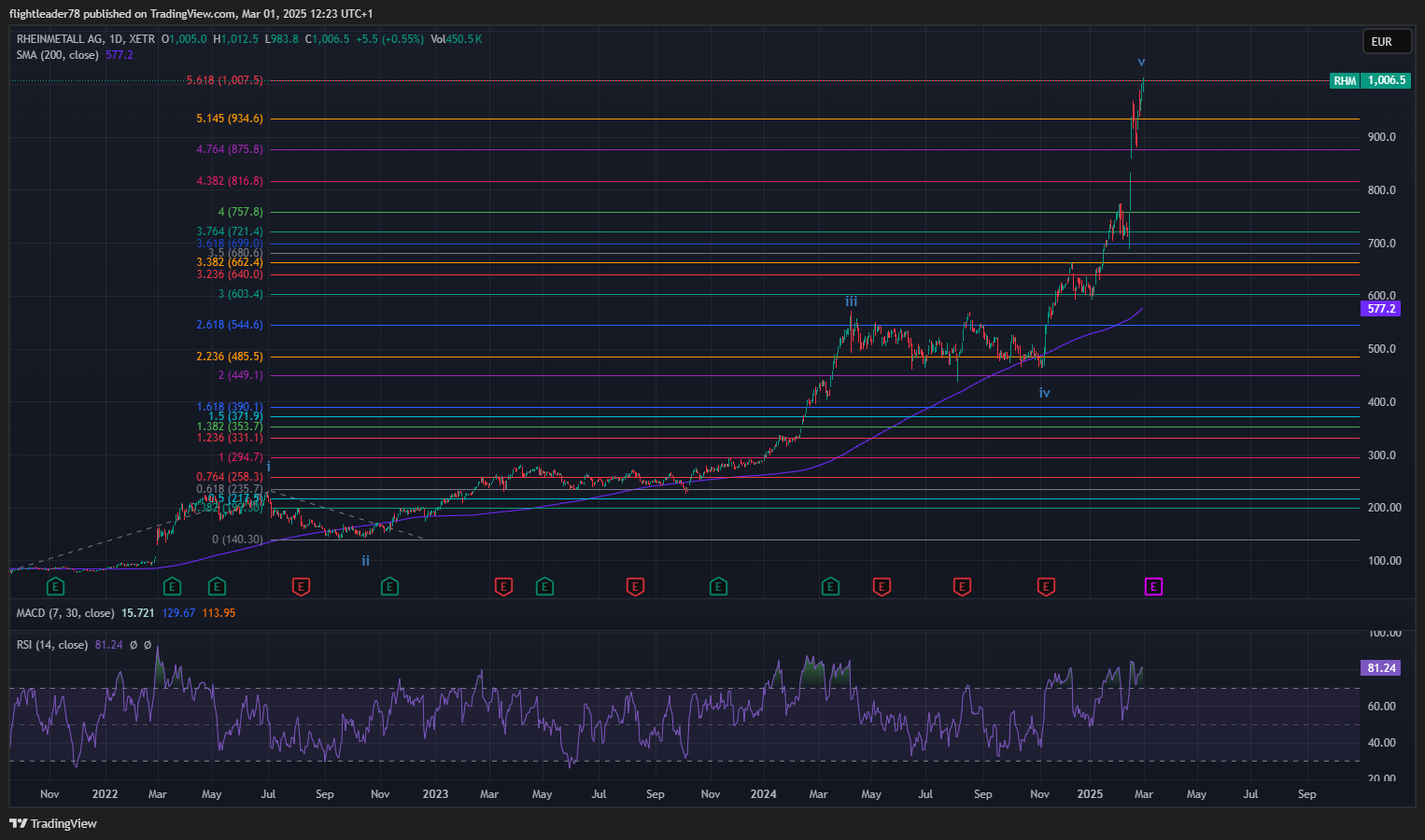Click the TradingView logo at bottom left

pos(53,823)
